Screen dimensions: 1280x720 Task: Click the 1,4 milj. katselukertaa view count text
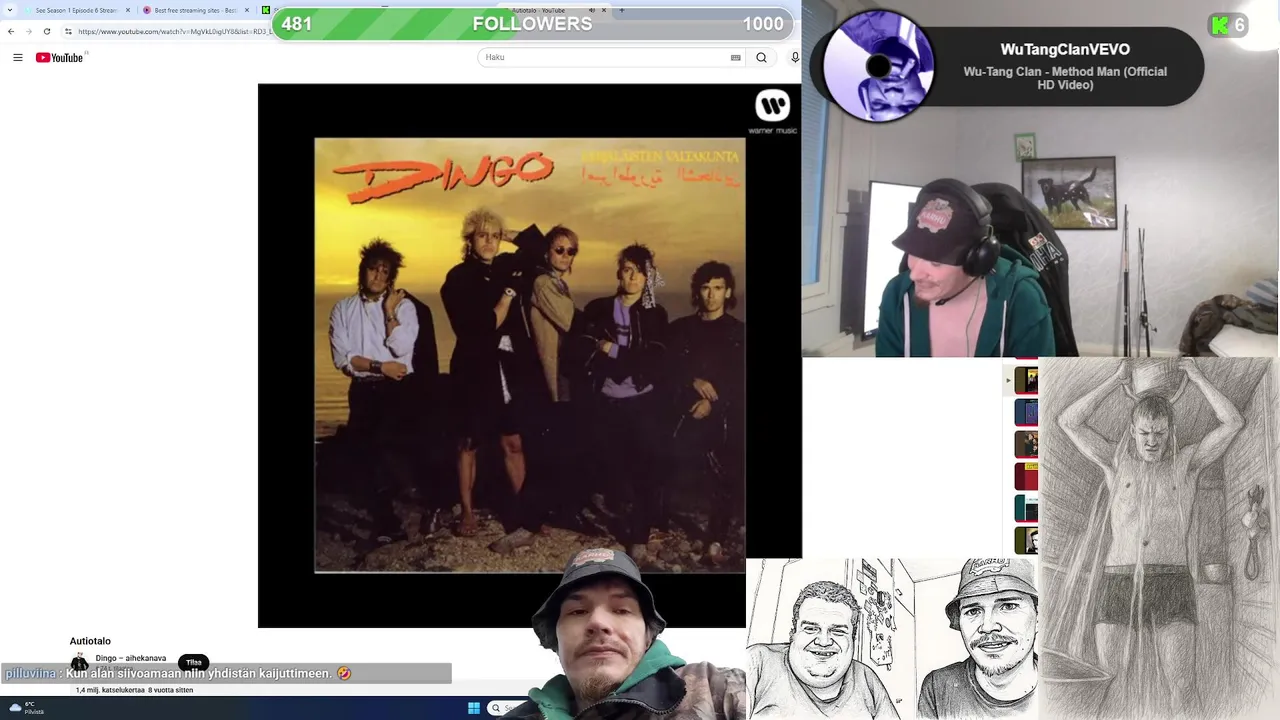coord(110,690)
